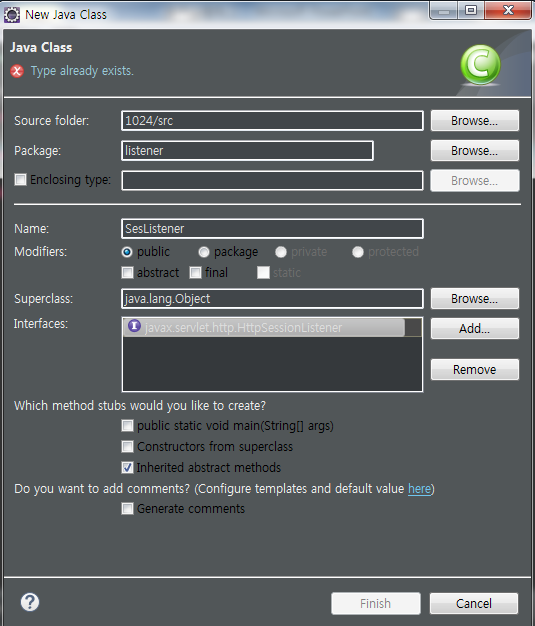Maximize the New Java Class window
This screenshot has width=535, height=626.
471,11
